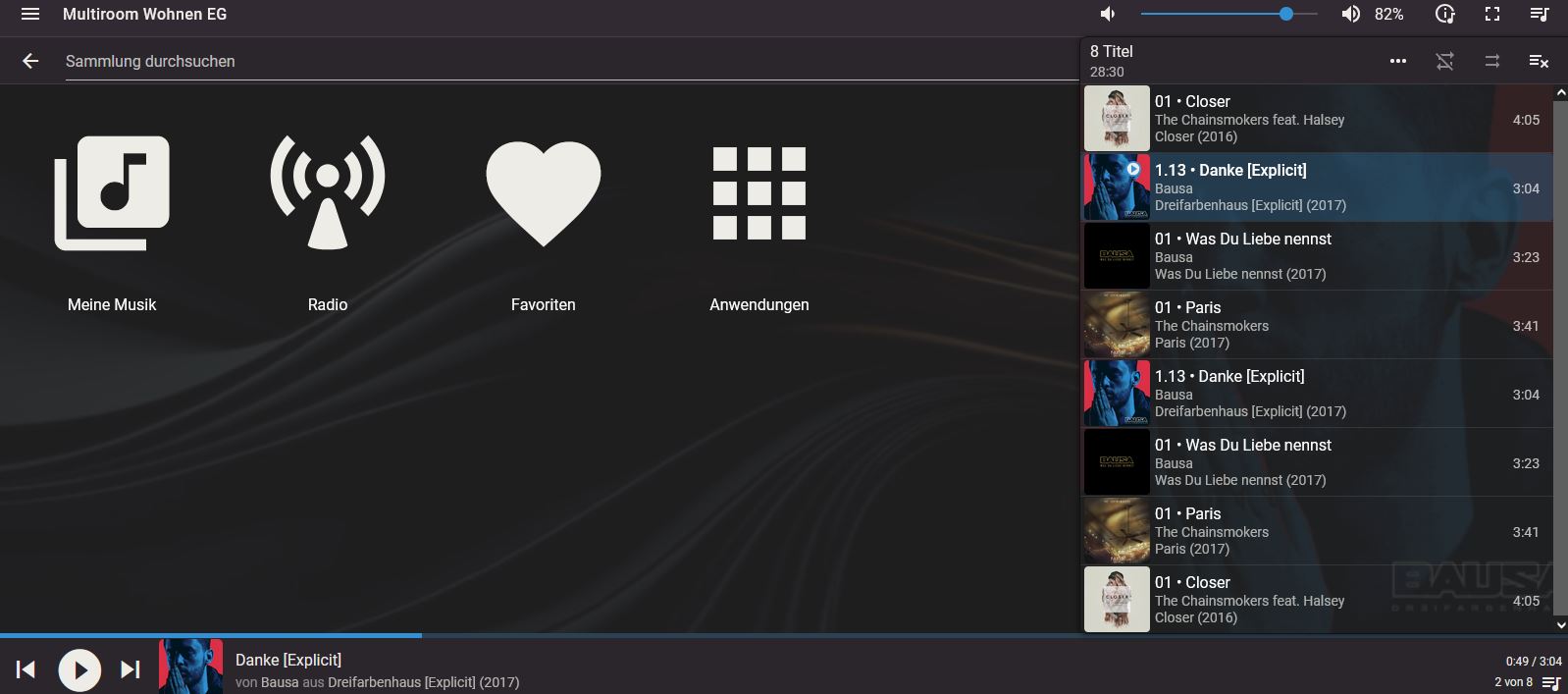The image size is (1568, 694).
Task: Enter fullscreen mode
Action: click(x=1491, y=15)
